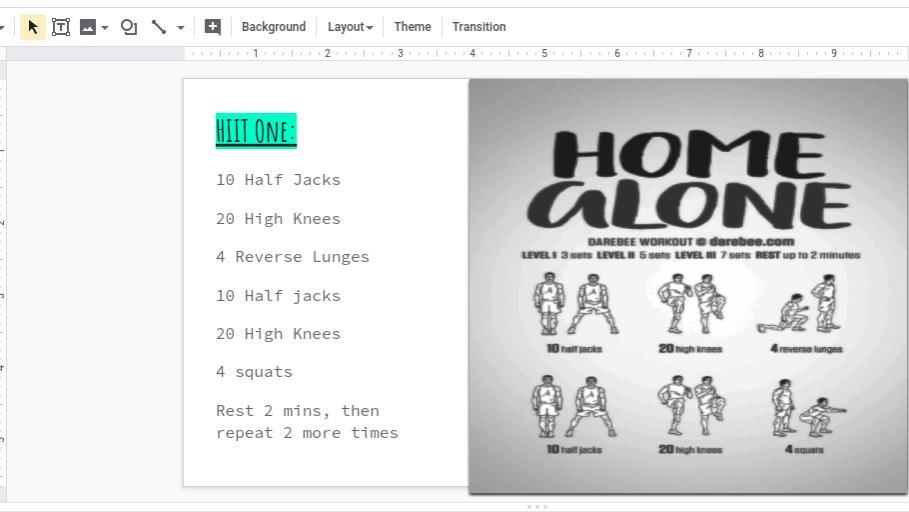Open the Background options
909x512 pixels.
(274, 27)
